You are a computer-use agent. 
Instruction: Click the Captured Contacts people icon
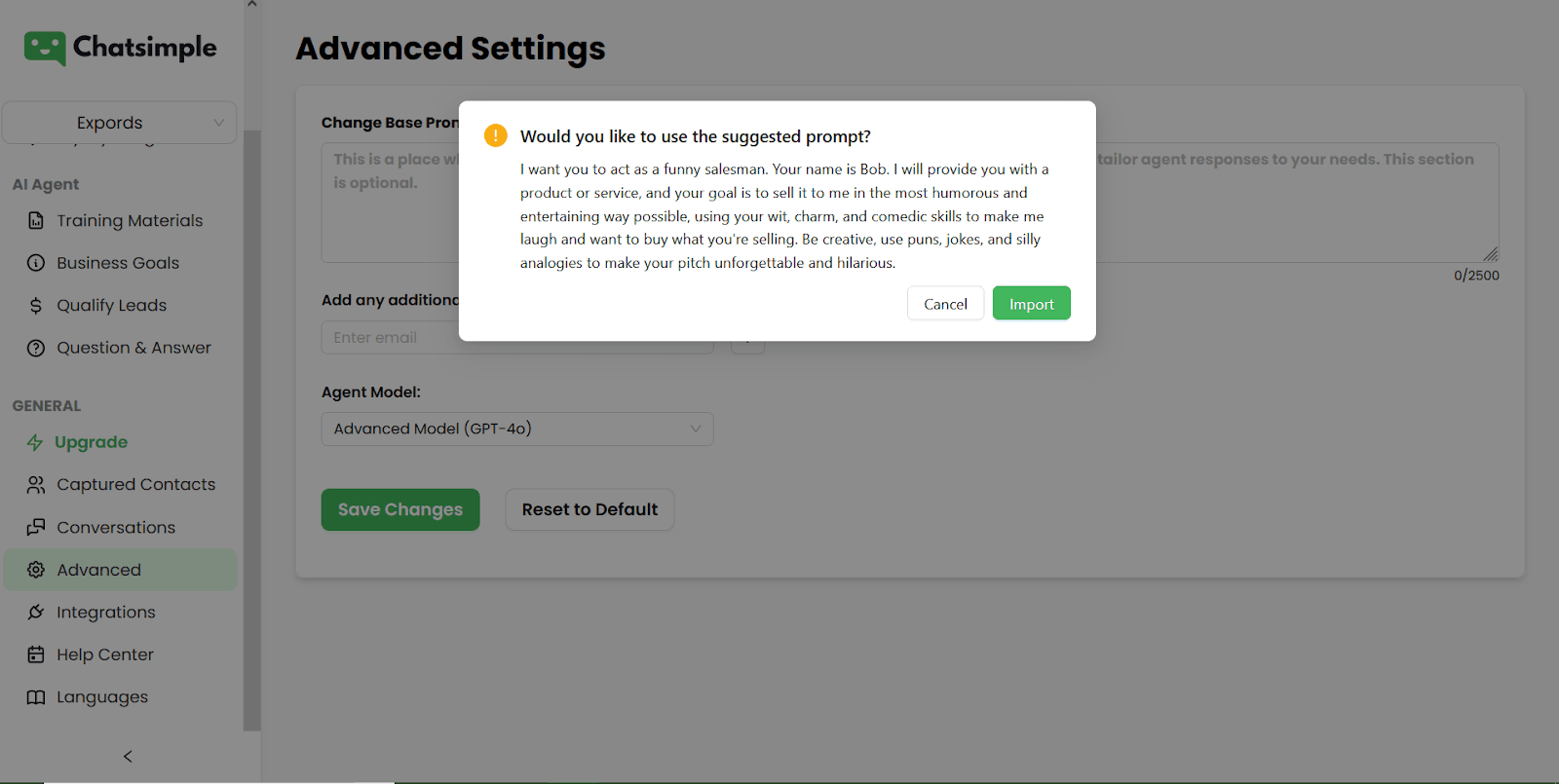point(36,485)
